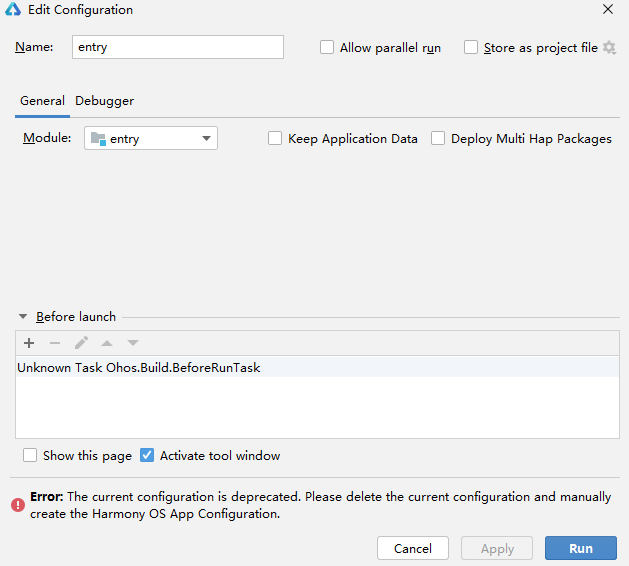The image size is (629, 566).
Task: Enable Show this page
Action: pos(30,455)
